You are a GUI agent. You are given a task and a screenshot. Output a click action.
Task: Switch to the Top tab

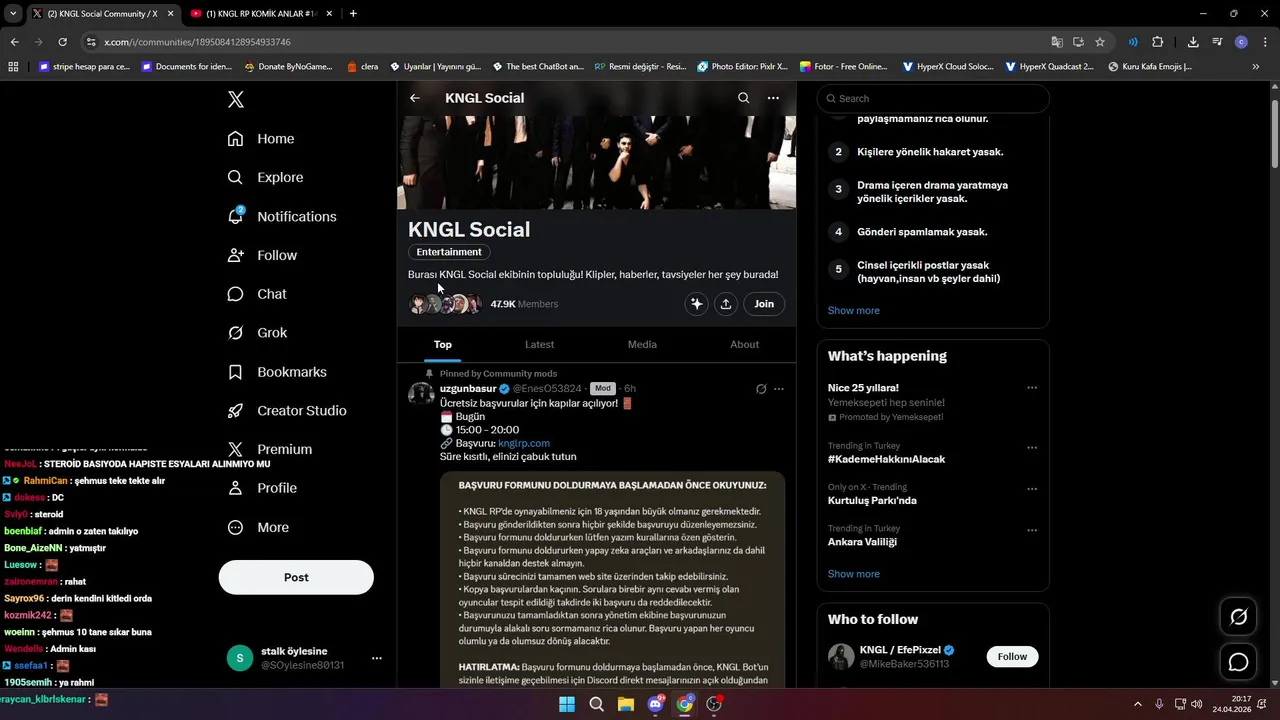pyautogui.click(x=443, y=344)
